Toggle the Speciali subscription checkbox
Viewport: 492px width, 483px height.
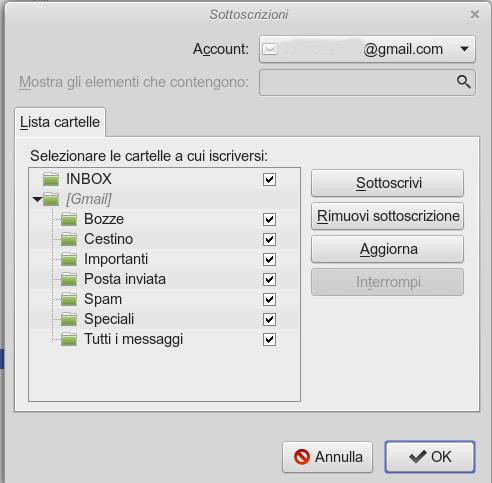(x=269, y=319)
